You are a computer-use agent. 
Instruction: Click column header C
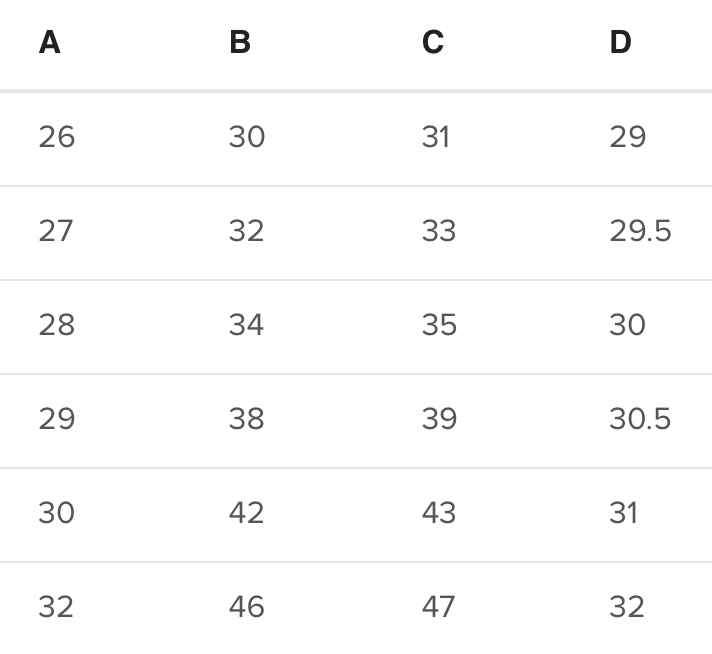click(433, 42)
